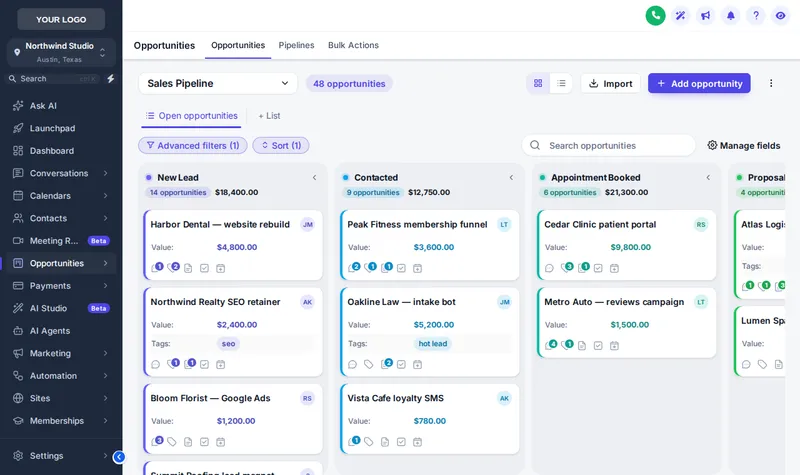
Task: Click the Add opportunity button
Action: 699,83
